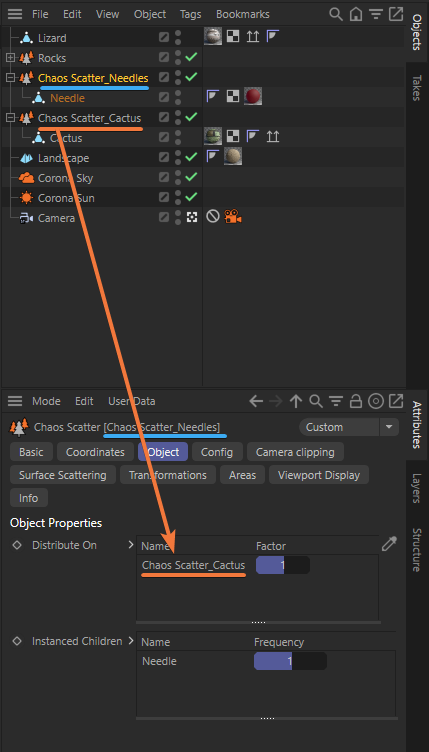Open the File menu

(x=40, y=14)
